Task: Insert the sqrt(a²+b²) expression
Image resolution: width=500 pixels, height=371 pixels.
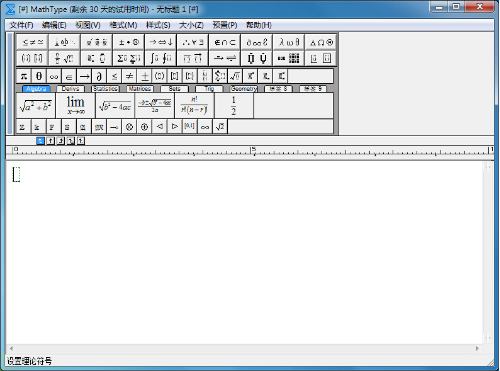Action: [36, 106]
